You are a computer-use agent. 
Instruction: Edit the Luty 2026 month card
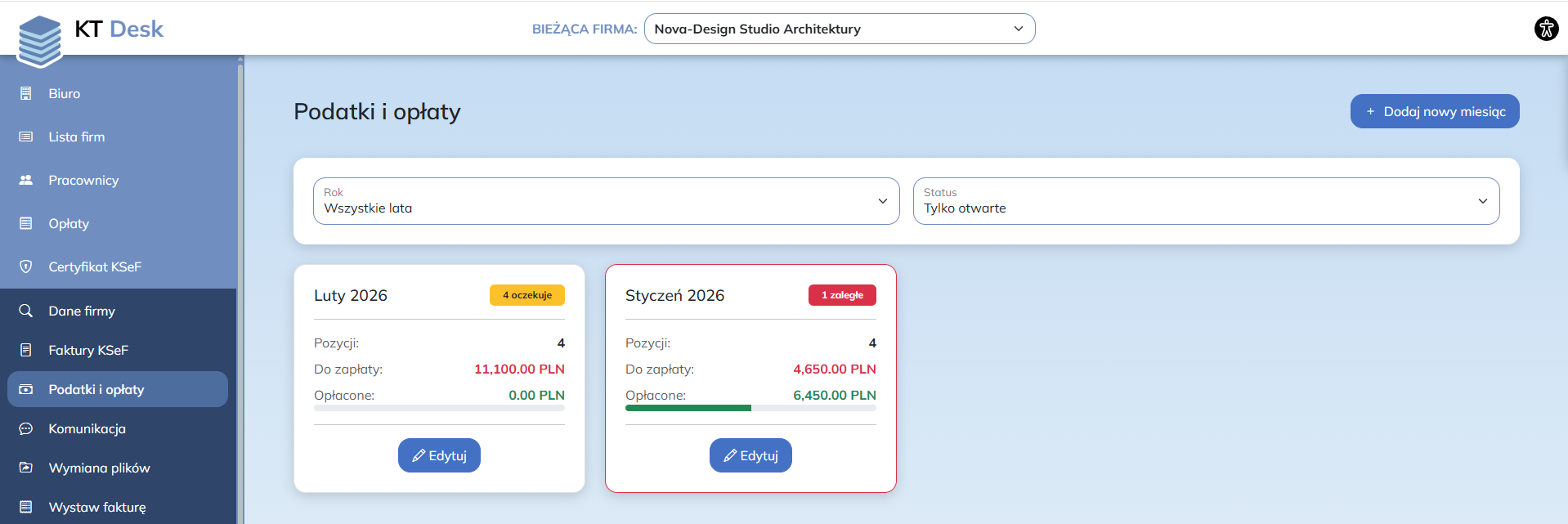coord(439,455)
